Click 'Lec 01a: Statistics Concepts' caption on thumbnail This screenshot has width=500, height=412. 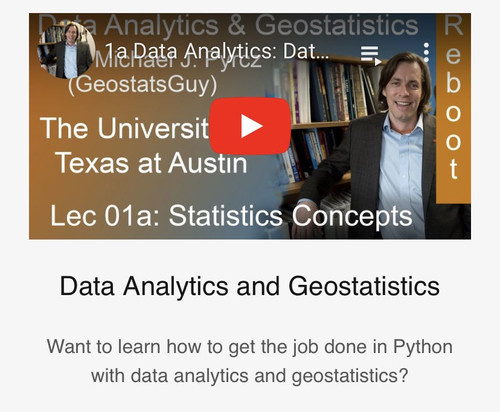pyautogui.click(x=231, y=216)
